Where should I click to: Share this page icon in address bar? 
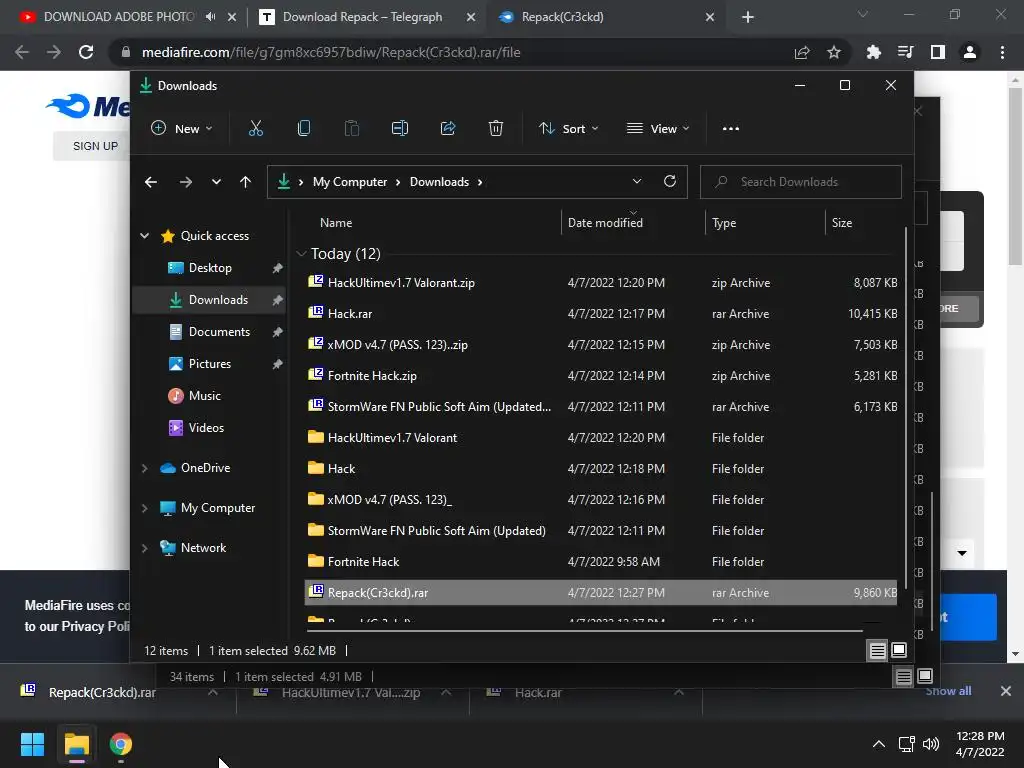802,52
